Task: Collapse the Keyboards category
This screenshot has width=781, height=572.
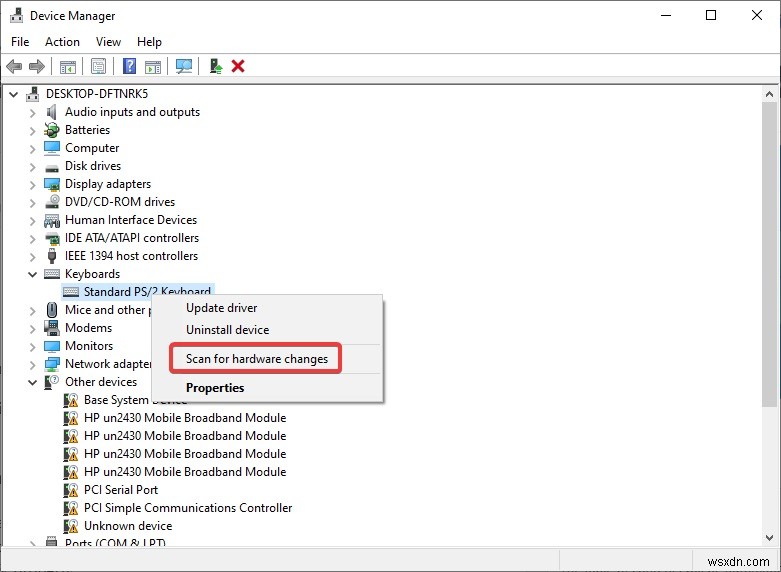Action: pyautogui.click(x=32, y=274)
